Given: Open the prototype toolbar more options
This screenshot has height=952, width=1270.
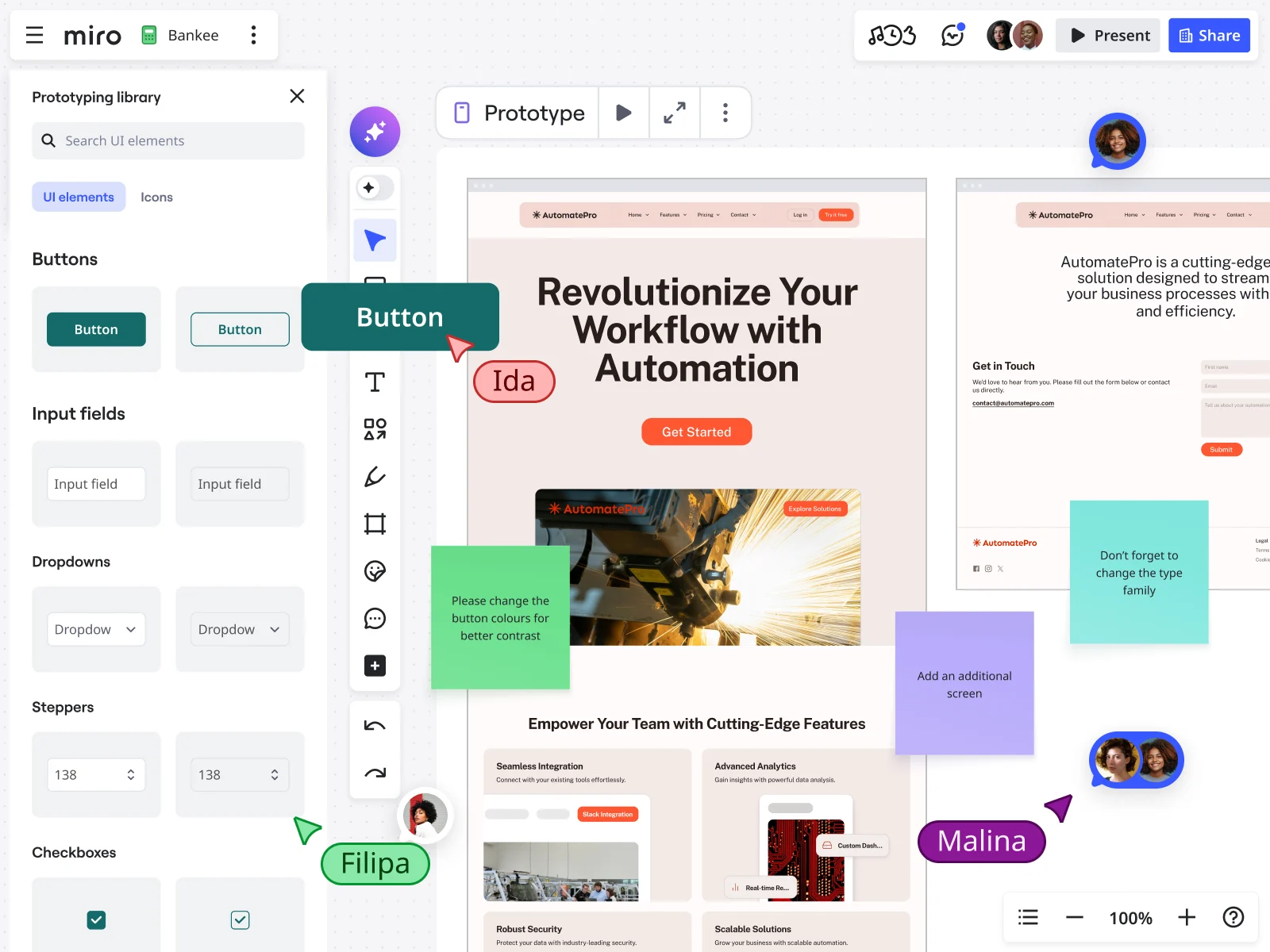Looking at the screenshot, I should coord(725,113).
